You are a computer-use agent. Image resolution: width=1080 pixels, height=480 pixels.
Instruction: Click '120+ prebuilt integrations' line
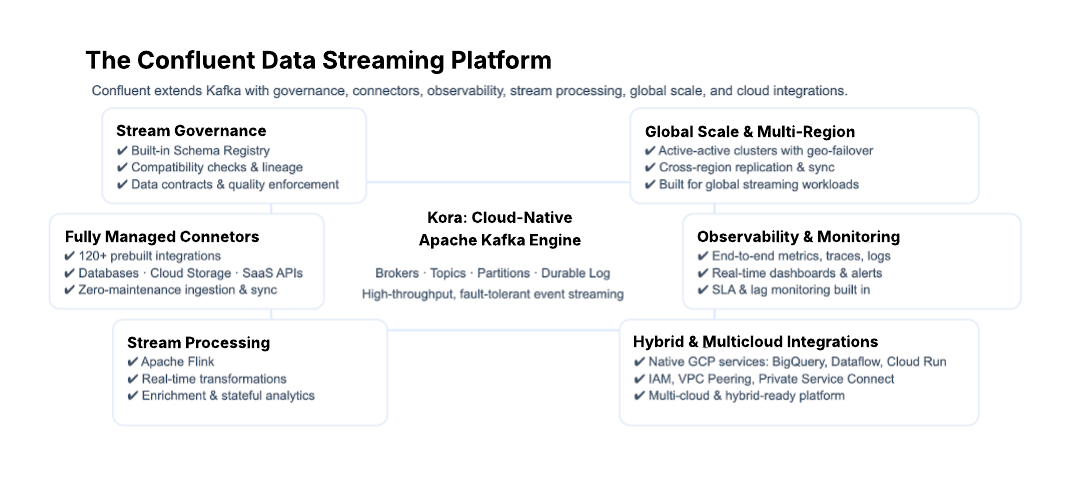pos(149,256)
